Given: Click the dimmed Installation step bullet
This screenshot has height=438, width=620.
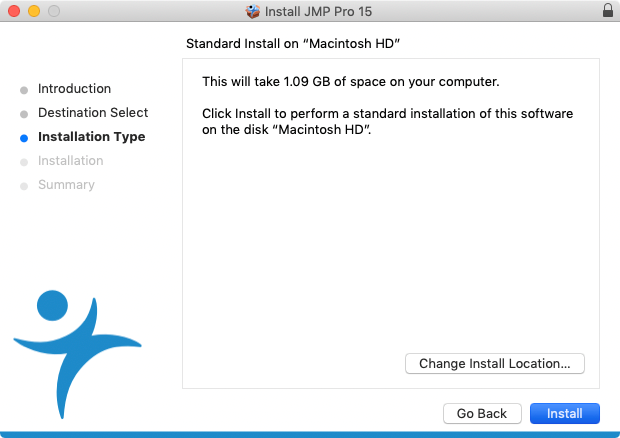Looking at the screenshot, I should 24,162.
